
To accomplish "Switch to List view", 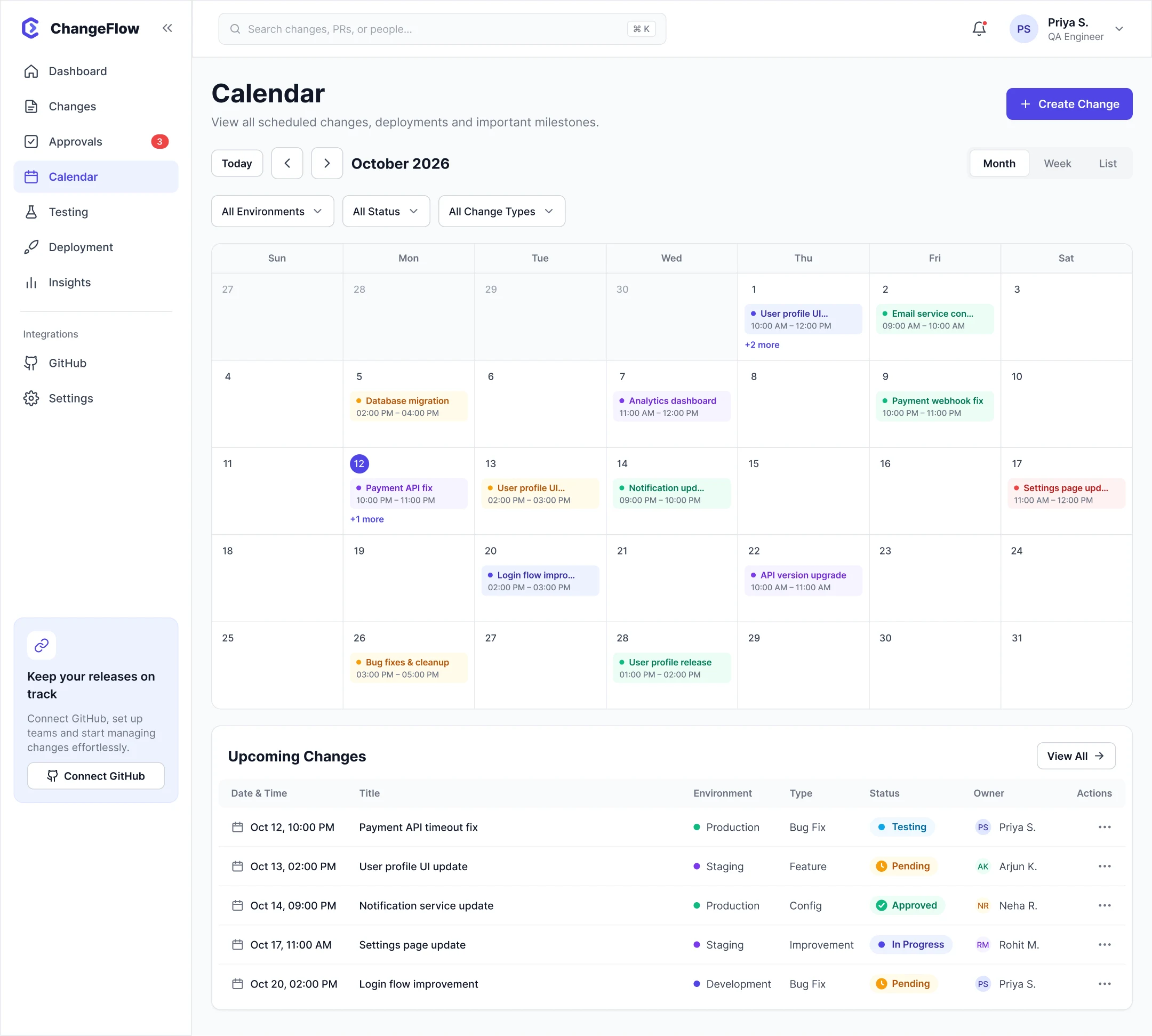I will pos(1107,163).
